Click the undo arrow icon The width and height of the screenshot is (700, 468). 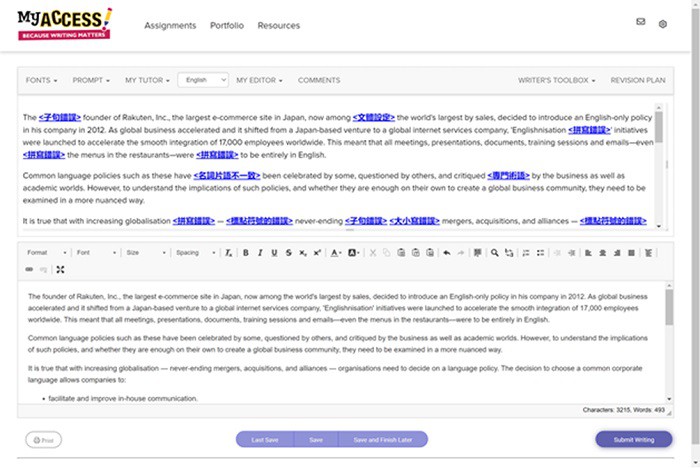coord(446,253)
